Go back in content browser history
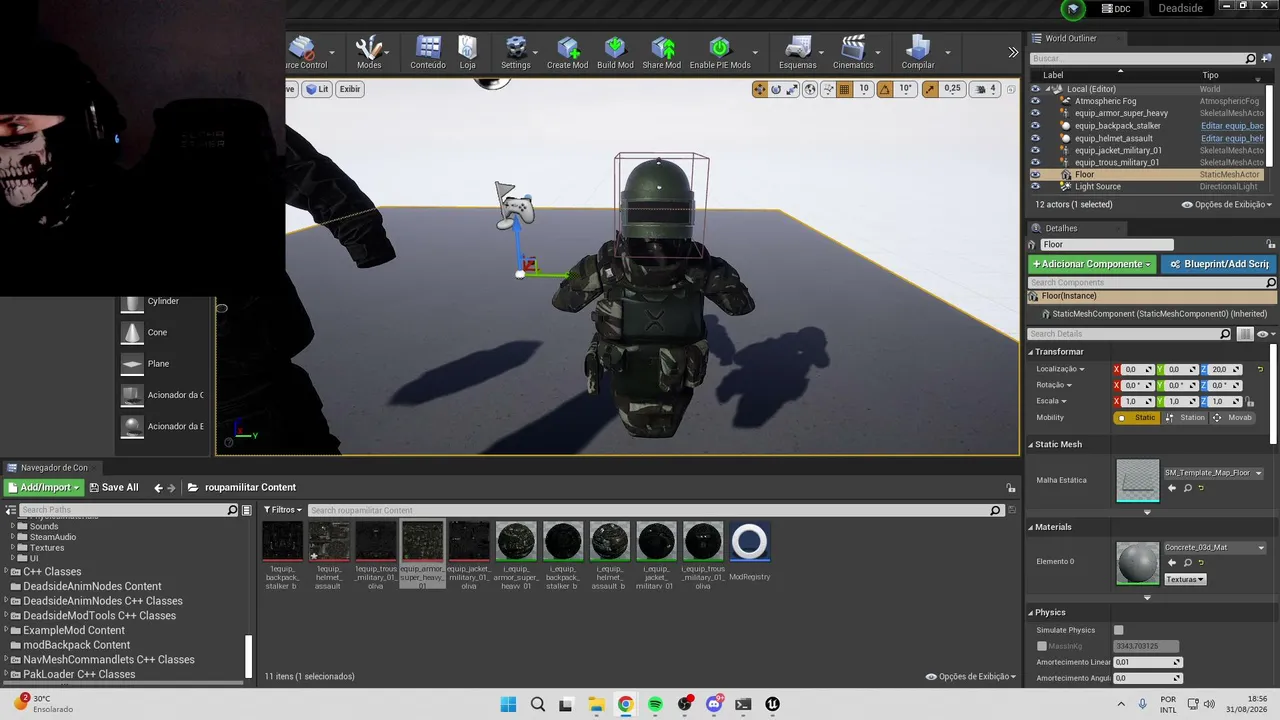Image resolution: width=1280 pixels, height=720 pixels. point(158,488)
